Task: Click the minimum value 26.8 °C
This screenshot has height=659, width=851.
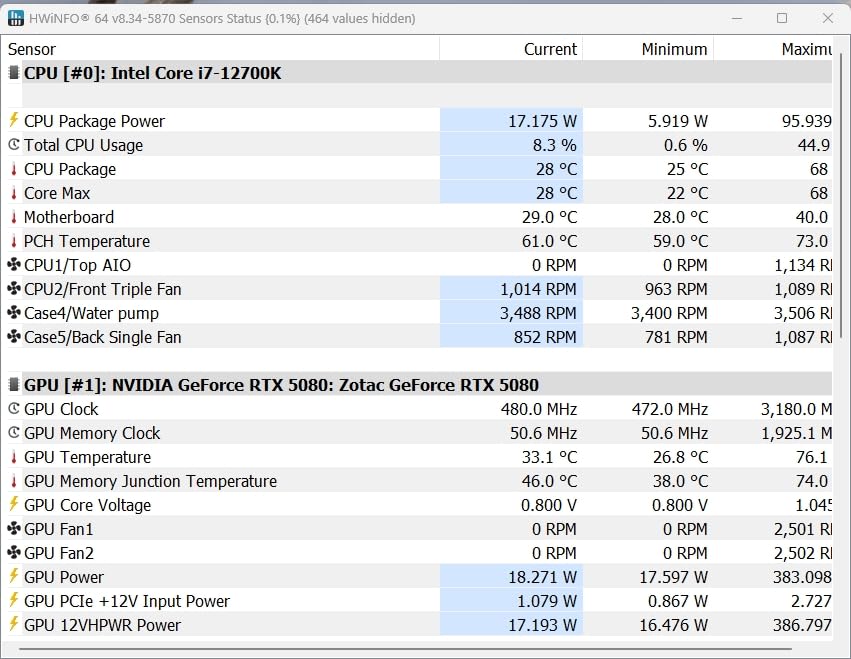Action: tap(681, 457)
